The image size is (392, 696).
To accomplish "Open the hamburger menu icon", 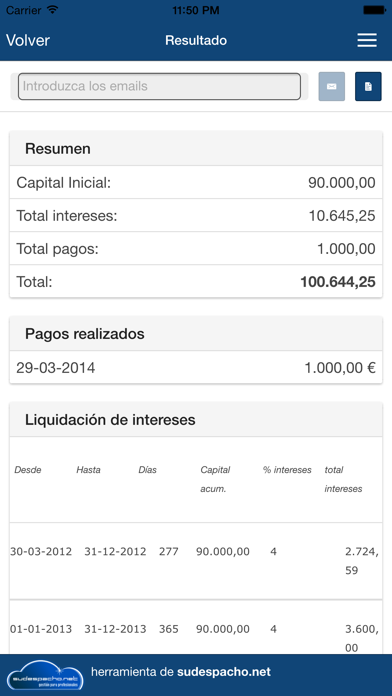I will coord(367,40).
